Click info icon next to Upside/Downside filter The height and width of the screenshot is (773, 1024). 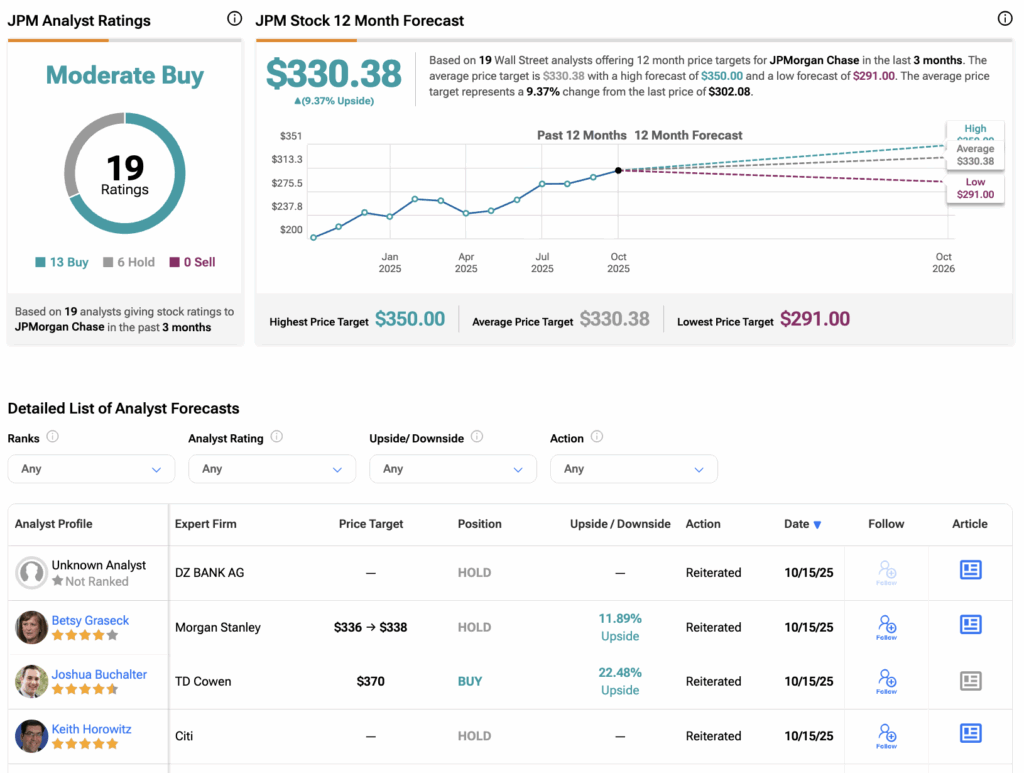click(x=477, y=437)
